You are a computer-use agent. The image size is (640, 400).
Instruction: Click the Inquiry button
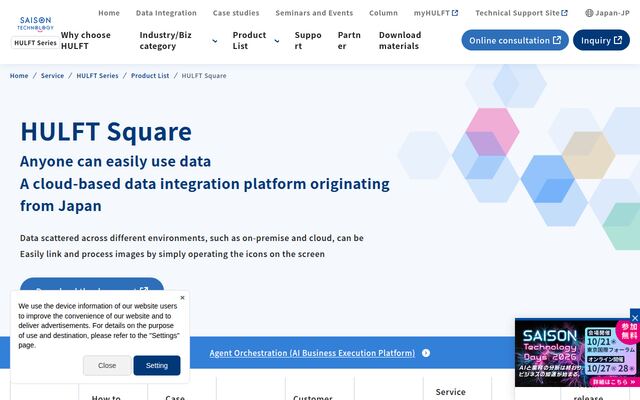pos(601,40)
